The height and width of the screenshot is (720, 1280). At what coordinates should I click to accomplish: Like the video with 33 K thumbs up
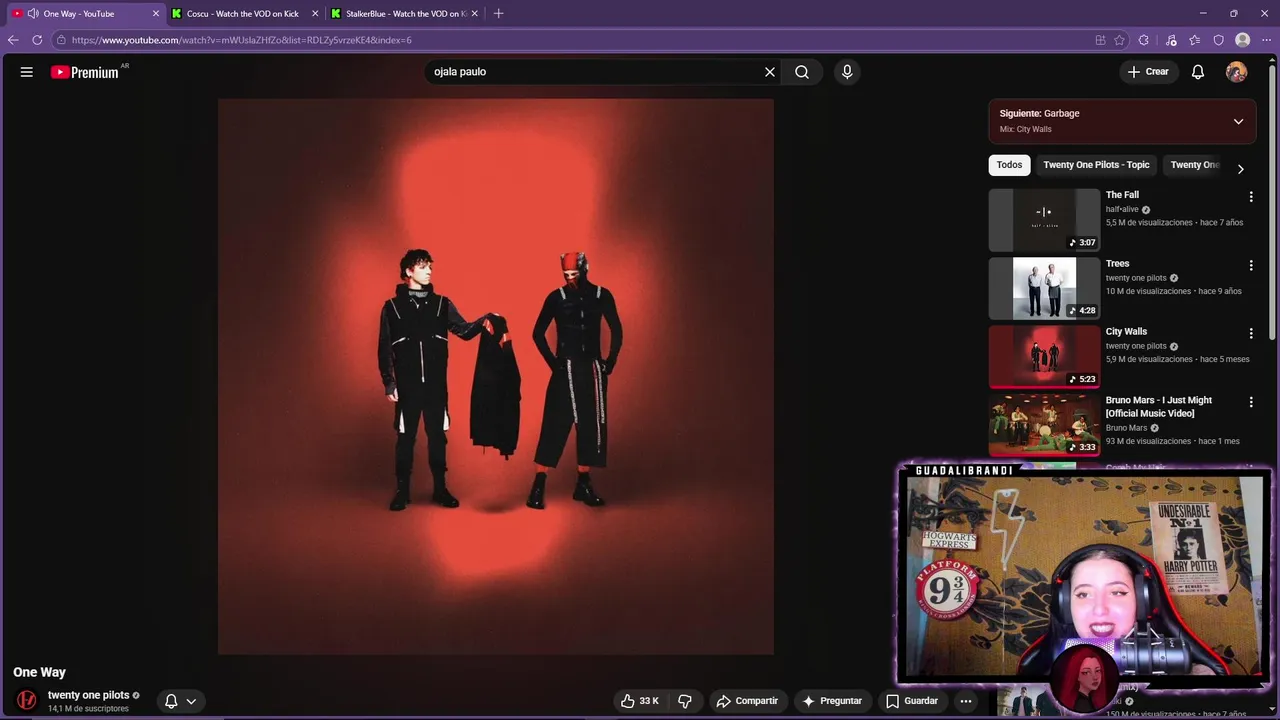[x=639, y=701]
